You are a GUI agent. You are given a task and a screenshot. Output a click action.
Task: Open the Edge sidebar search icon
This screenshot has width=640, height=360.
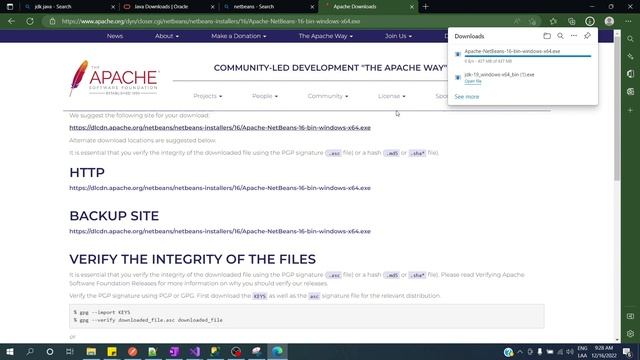[631, 39]
